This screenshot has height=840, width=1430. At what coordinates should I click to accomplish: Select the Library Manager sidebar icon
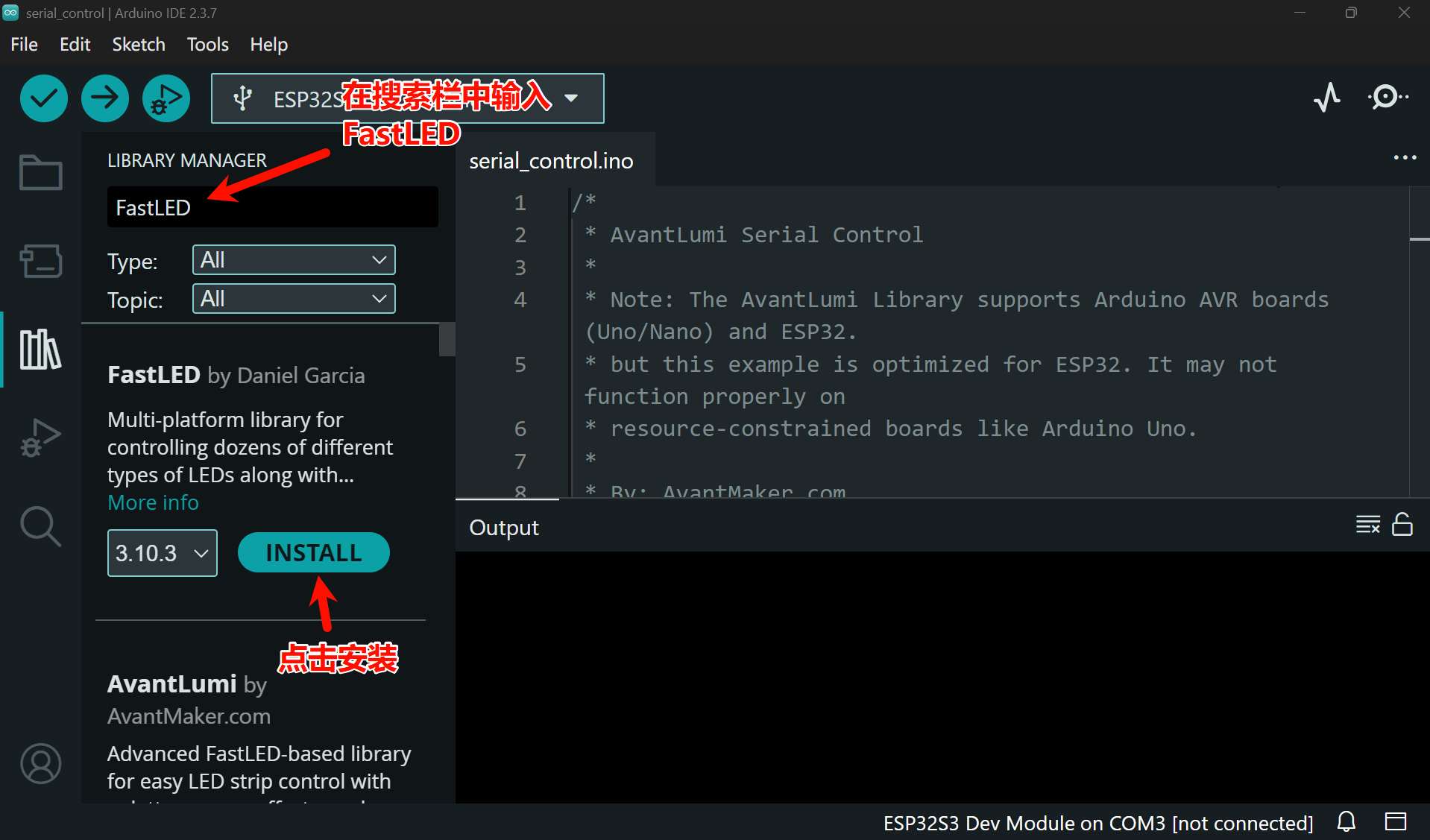tap(40, 349)
